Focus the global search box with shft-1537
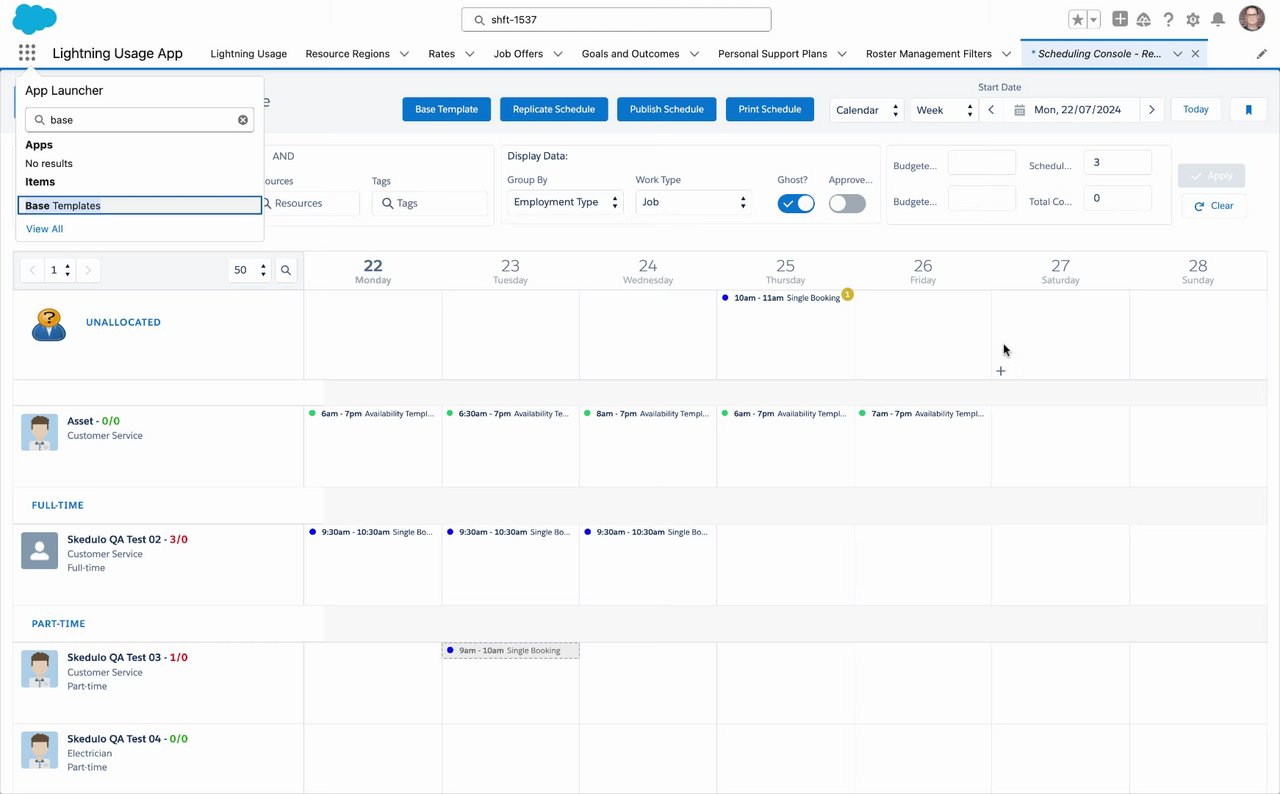This screenshot has width=1280, height=794. (616, 19)
